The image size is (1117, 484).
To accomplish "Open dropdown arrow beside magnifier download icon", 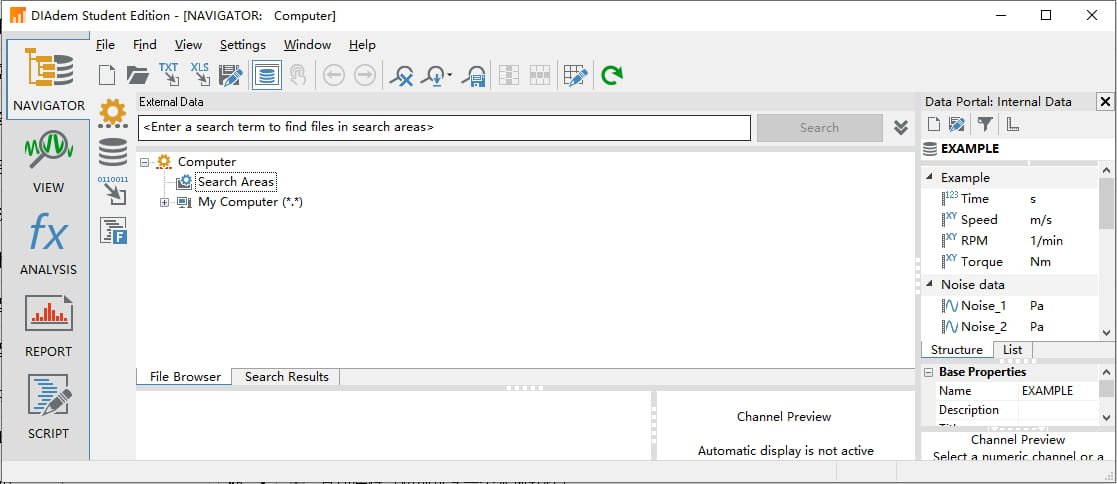I will (x=450, y=75).
